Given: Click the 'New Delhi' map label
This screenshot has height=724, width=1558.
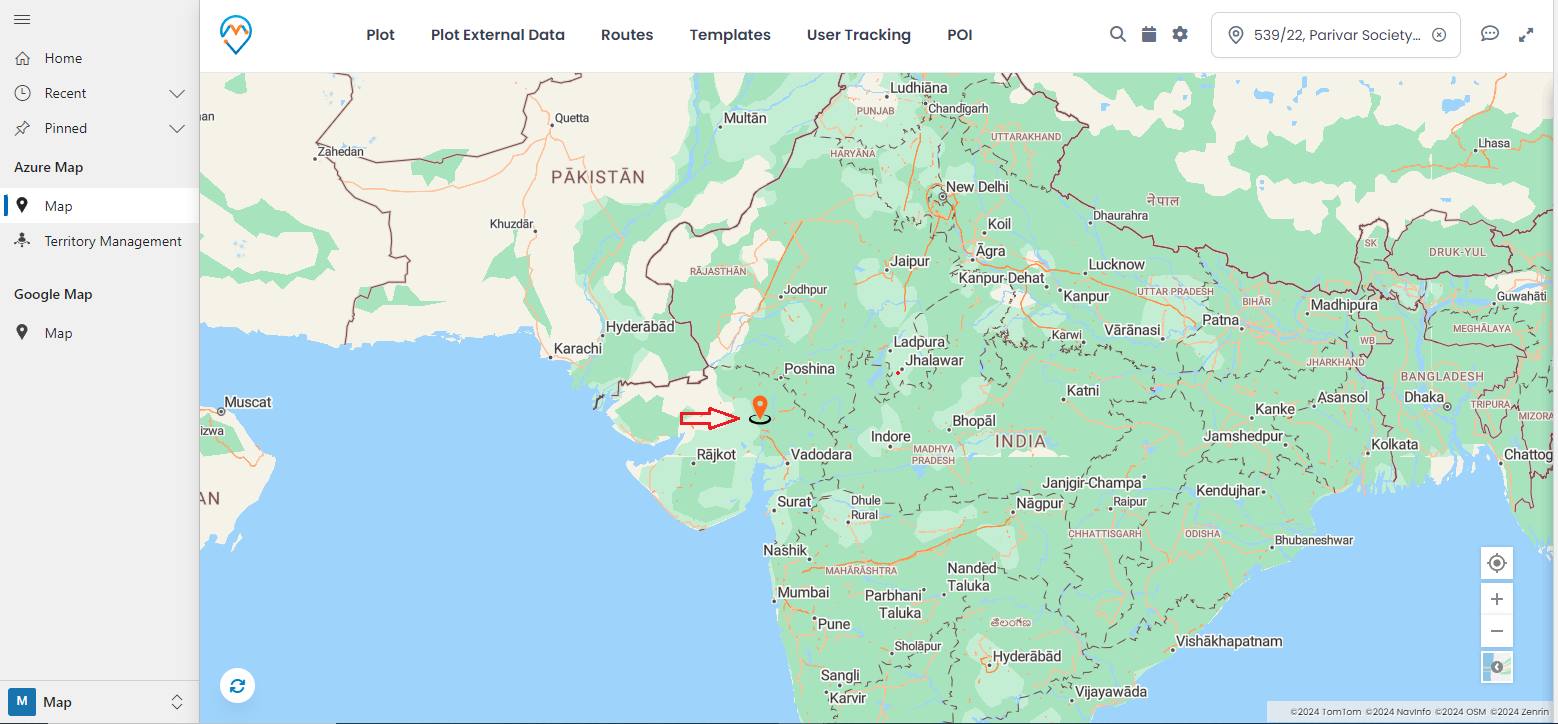Looking at the screenshot, I should tap(977, 187).
